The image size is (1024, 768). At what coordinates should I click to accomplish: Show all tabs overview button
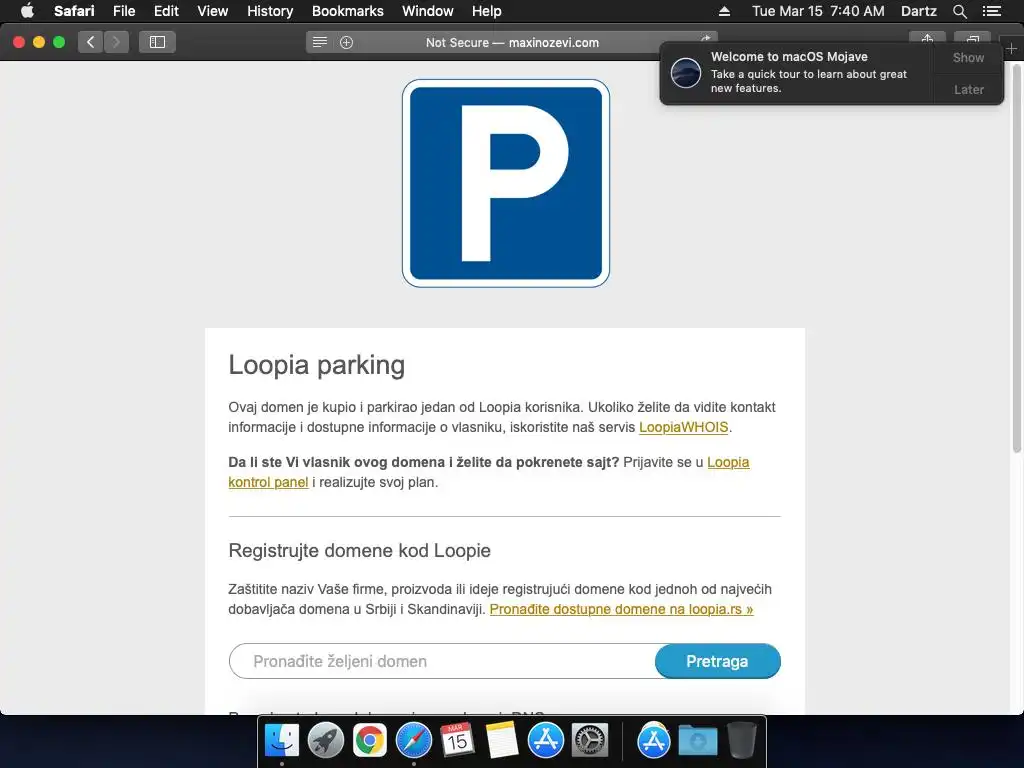(972, 38)
